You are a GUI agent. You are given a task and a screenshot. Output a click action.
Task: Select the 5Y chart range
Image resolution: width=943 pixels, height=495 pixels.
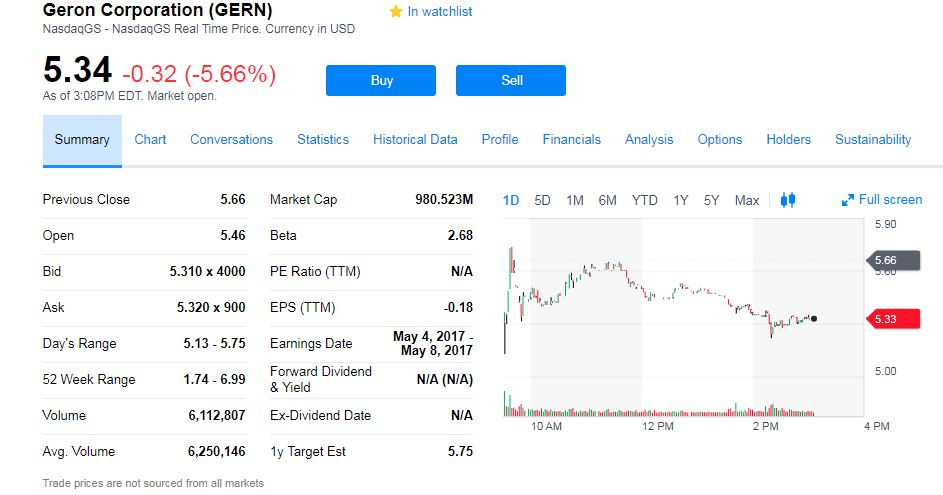tap(711, 200)
